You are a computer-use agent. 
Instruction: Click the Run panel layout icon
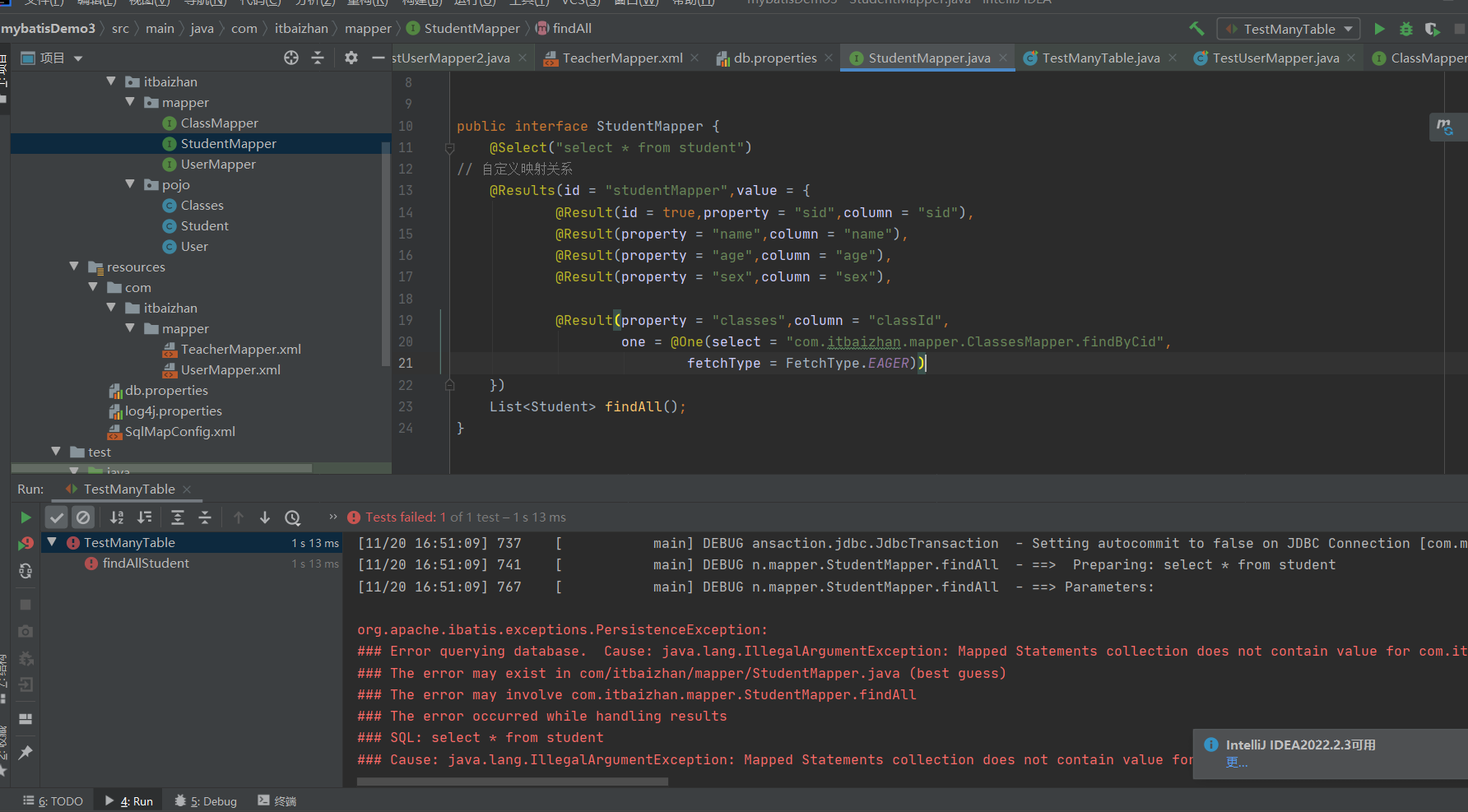tap(26, 718)
